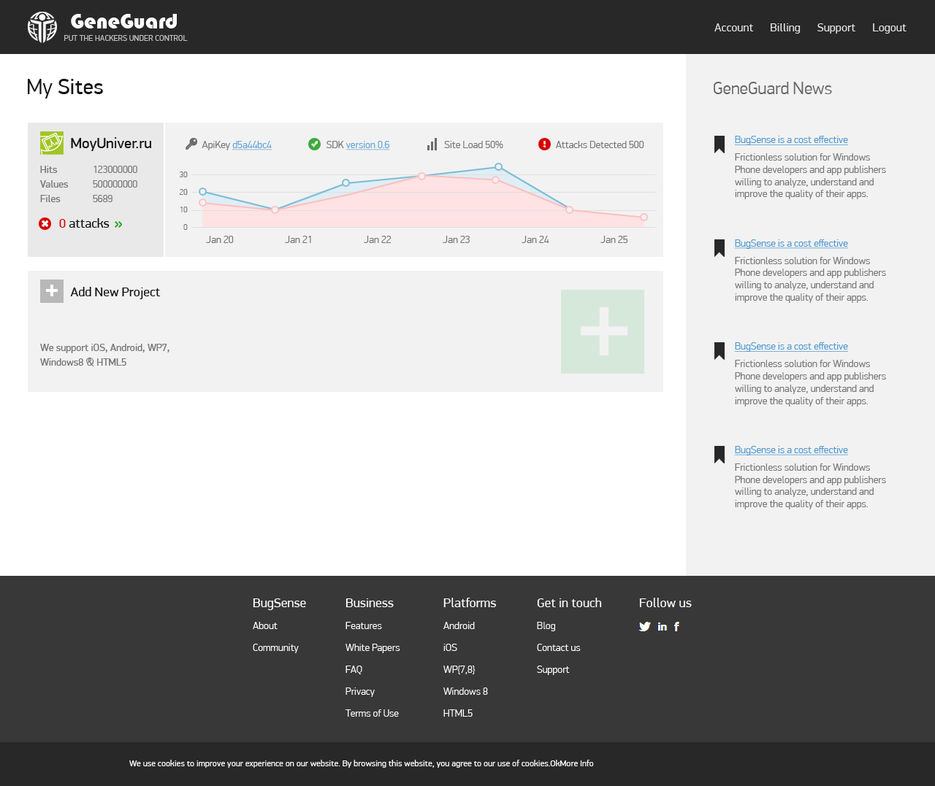Open the About footer link
Viewport: 935px width, 786px height.
265,626
